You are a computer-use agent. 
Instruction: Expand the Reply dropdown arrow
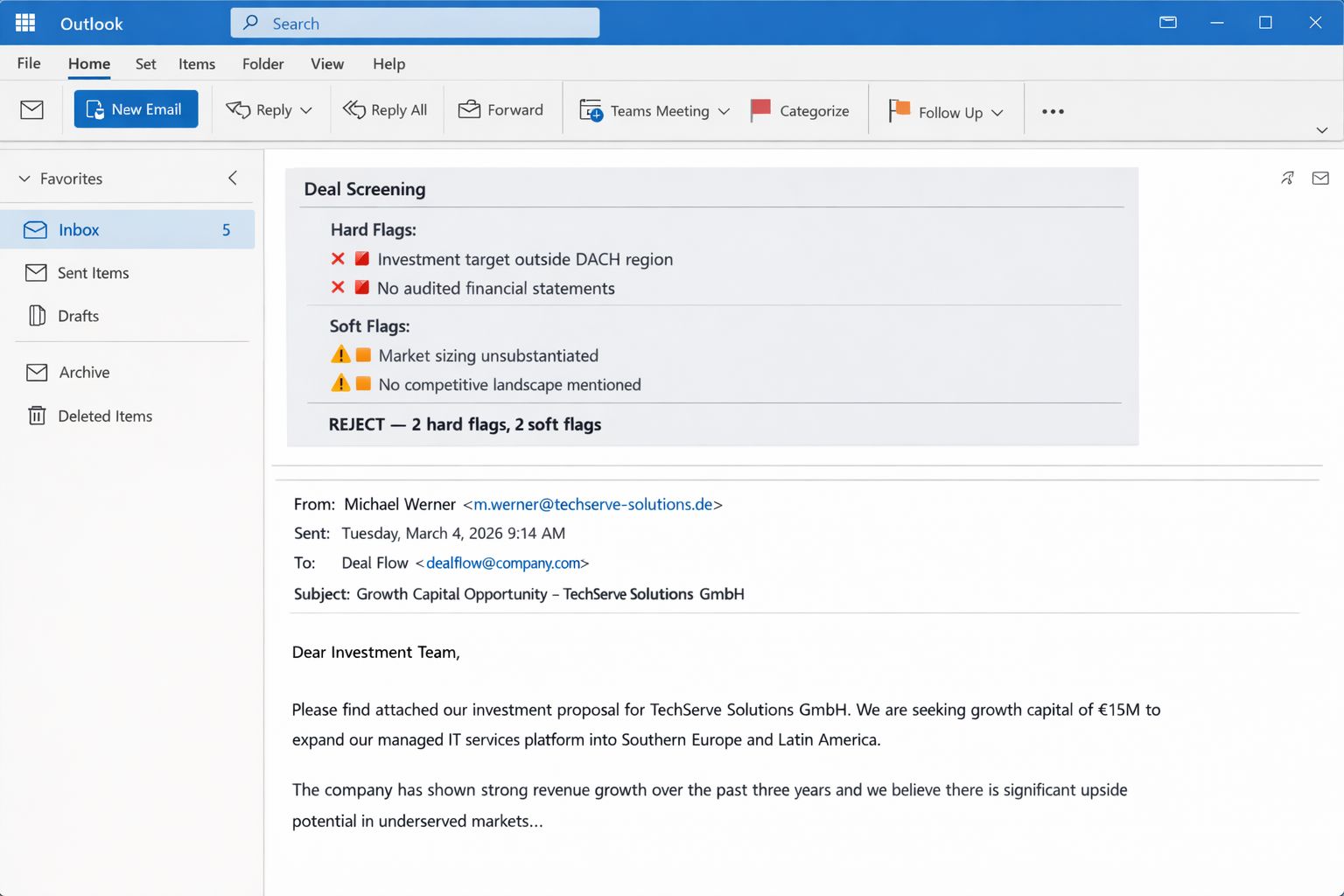tap(306, 110)
